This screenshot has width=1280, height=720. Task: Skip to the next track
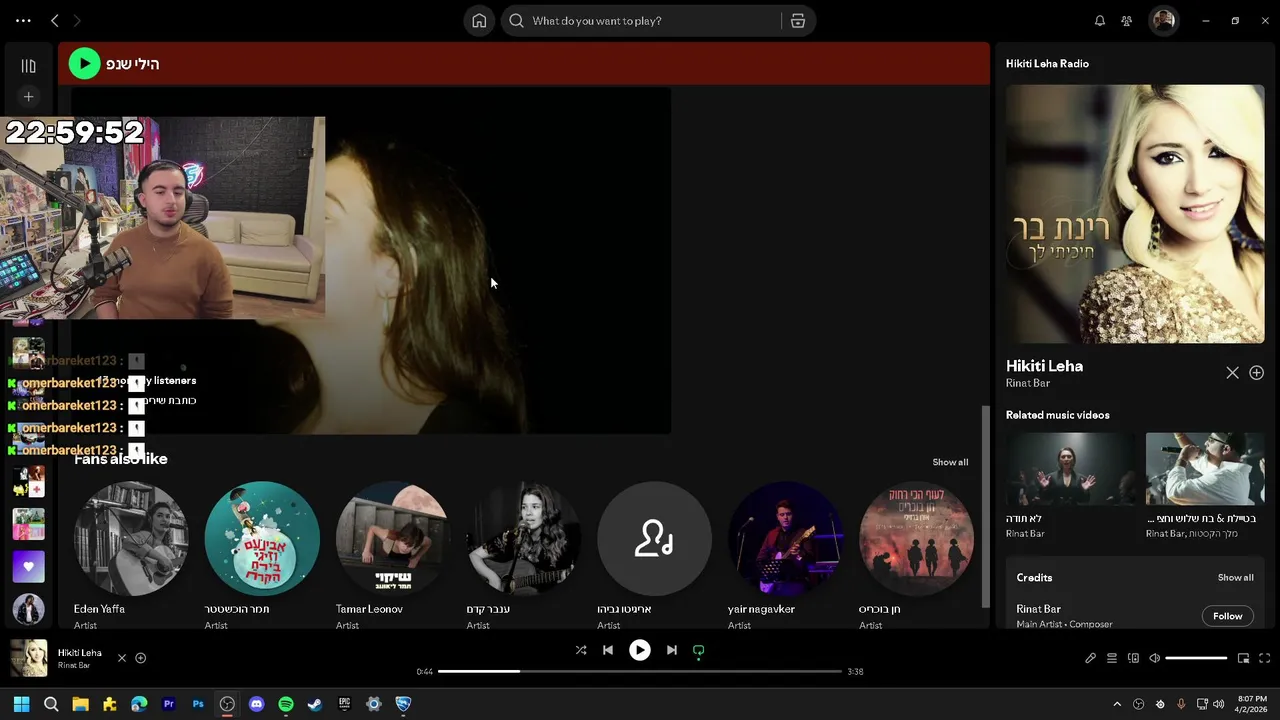click(x=672, y=650)
